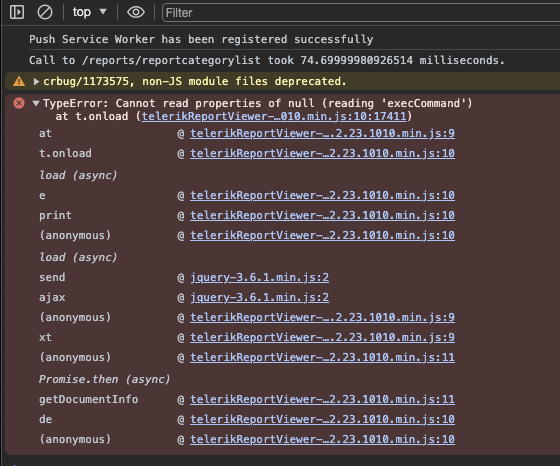Open telerikReportViewer link ending min.js:10:17411
The height and width of the screenshot is (466, 560).
pos(274,116)
